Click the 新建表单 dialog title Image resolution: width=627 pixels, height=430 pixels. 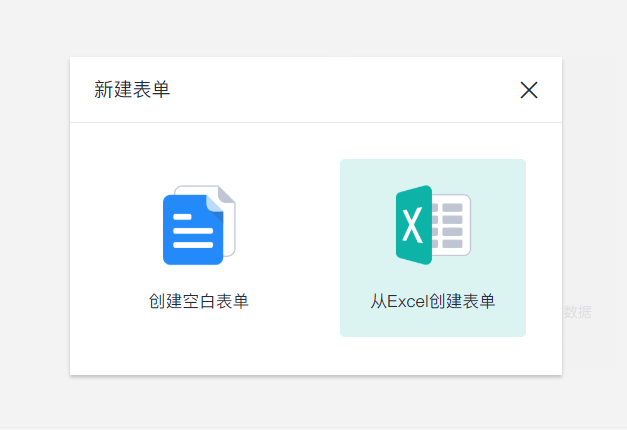[132, 89]
